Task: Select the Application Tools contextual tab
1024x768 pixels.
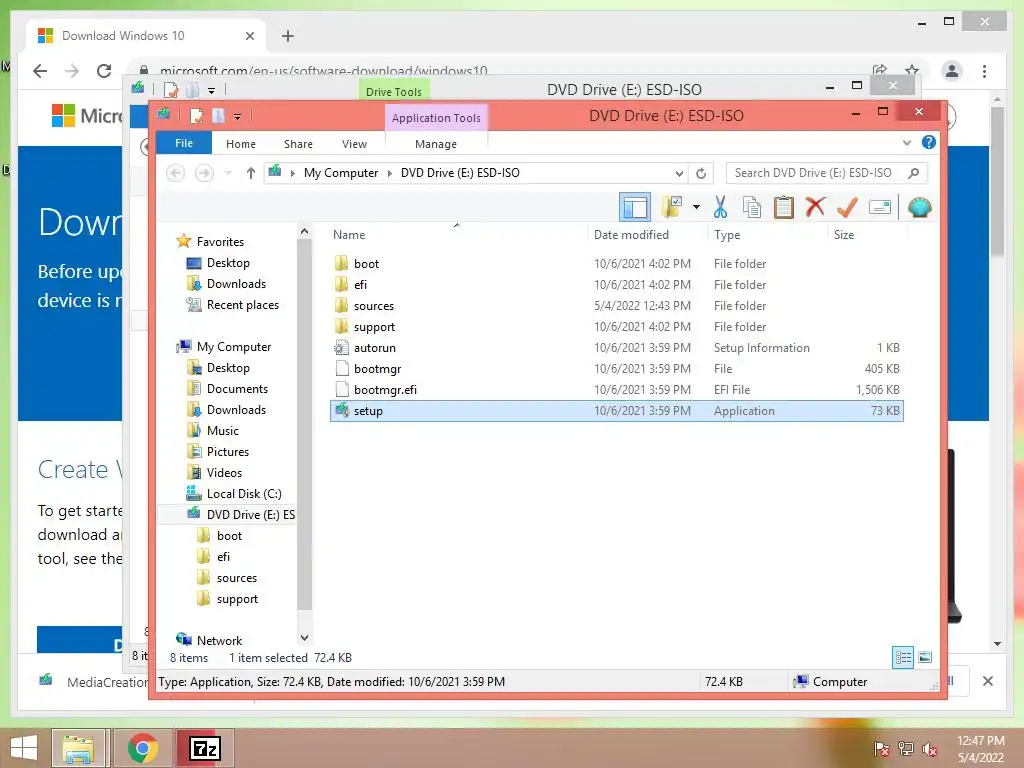Action: (436, 118)
